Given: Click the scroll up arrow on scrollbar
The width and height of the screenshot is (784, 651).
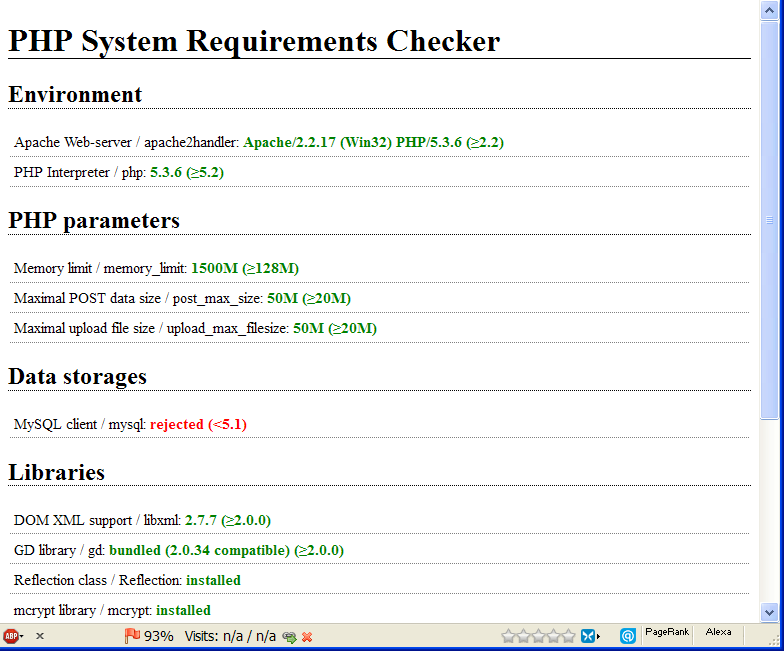Looking at the screenshot, I should click(x=770, y=10).
